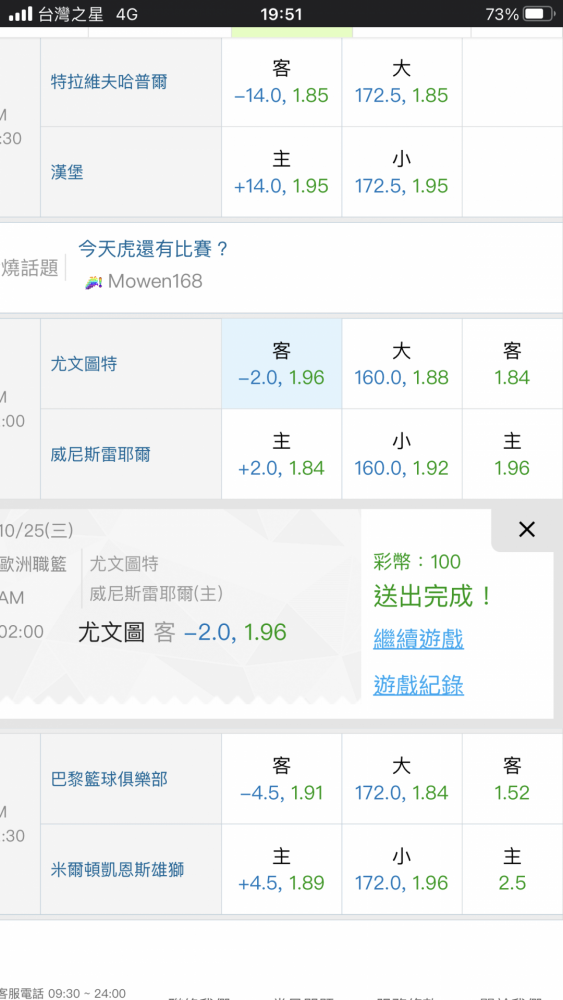The width and height of the screenshot is (563, 1000).
Task: Deselect highlighted 客 −2.0, 1.96 cell
Action: 281,364
